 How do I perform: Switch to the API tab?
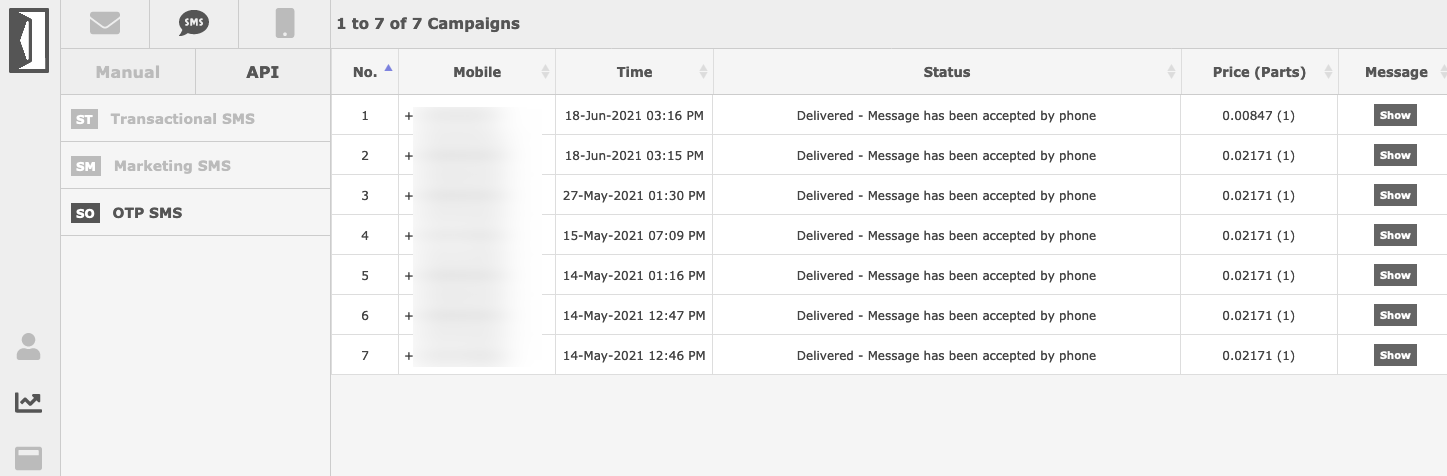pos(262,72)
